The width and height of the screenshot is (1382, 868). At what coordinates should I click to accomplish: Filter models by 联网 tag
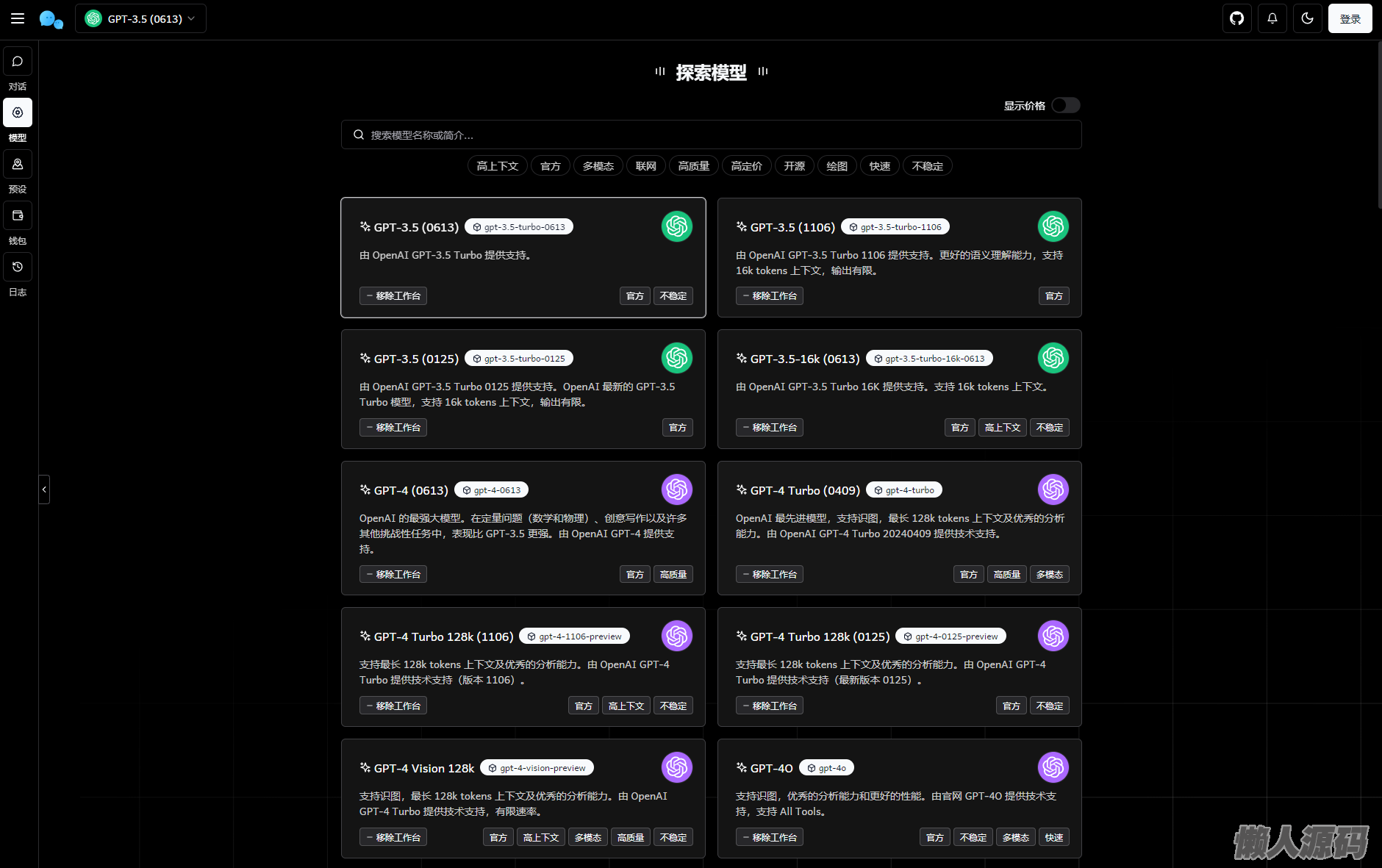pos(646,166)
